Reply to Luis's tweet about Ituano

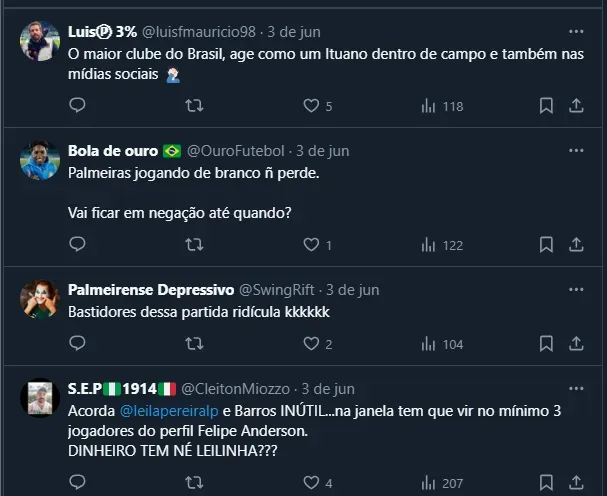click(x=78, y=106)
